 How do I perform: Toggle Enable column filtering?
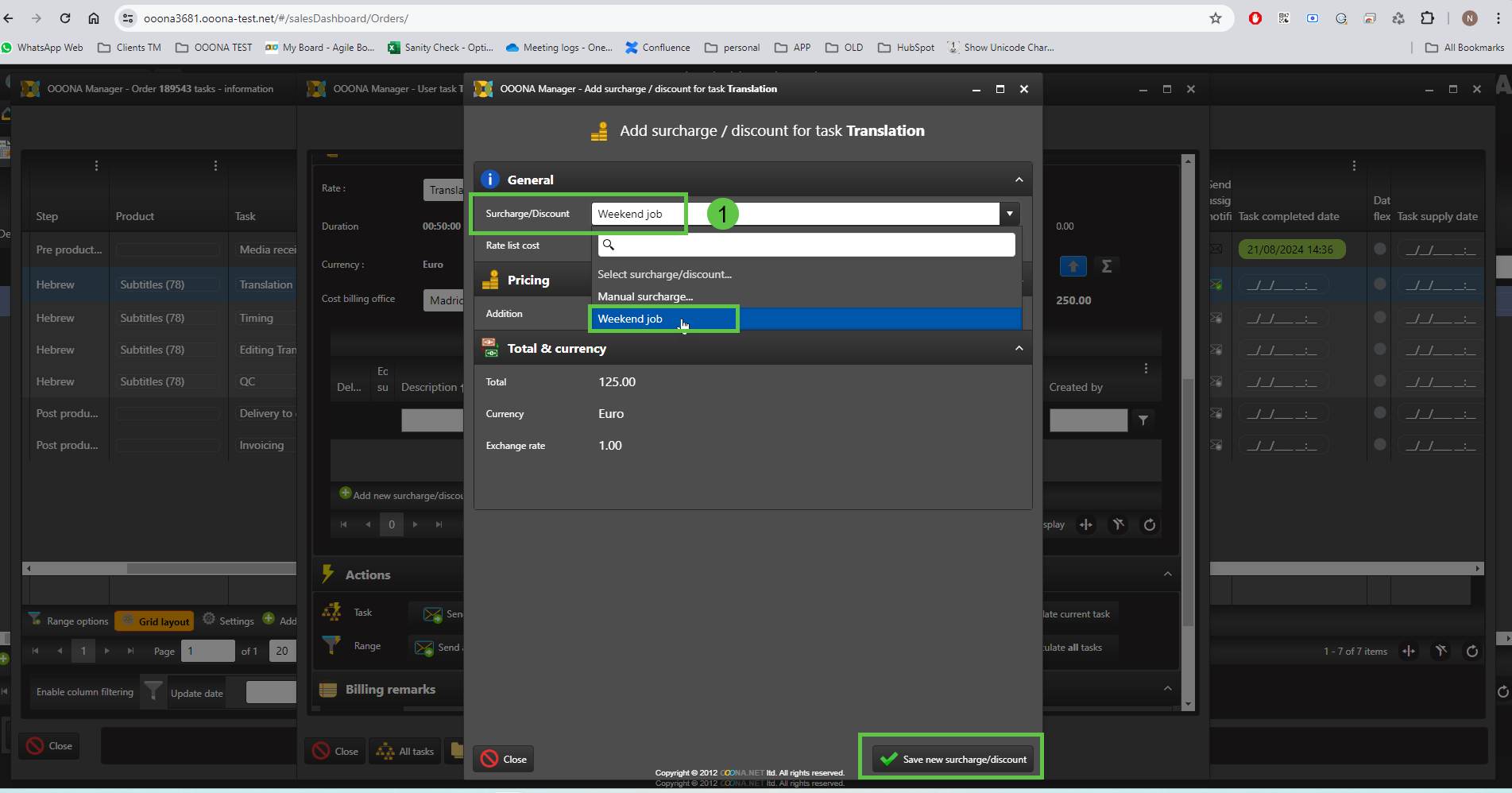[84, 692]
